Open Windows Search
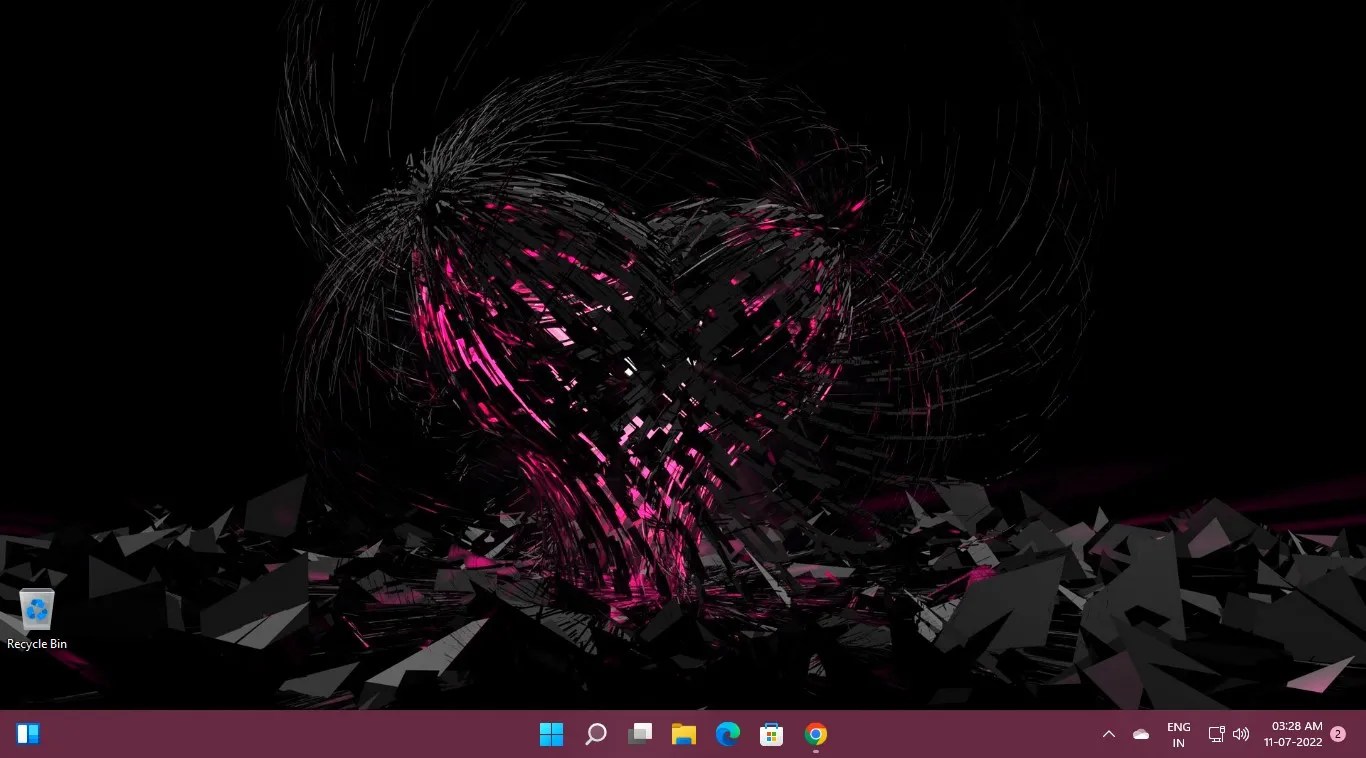This screenshot has width=1366, height=758. click(595, 734)
